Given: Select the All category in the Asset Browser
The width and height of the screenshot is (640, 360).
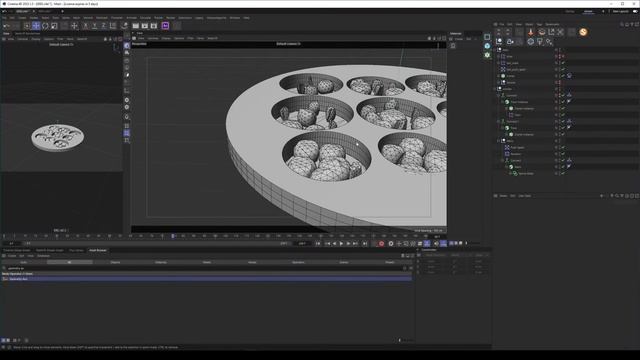Looking at the screenshot, I should click(x=69, y=262).
